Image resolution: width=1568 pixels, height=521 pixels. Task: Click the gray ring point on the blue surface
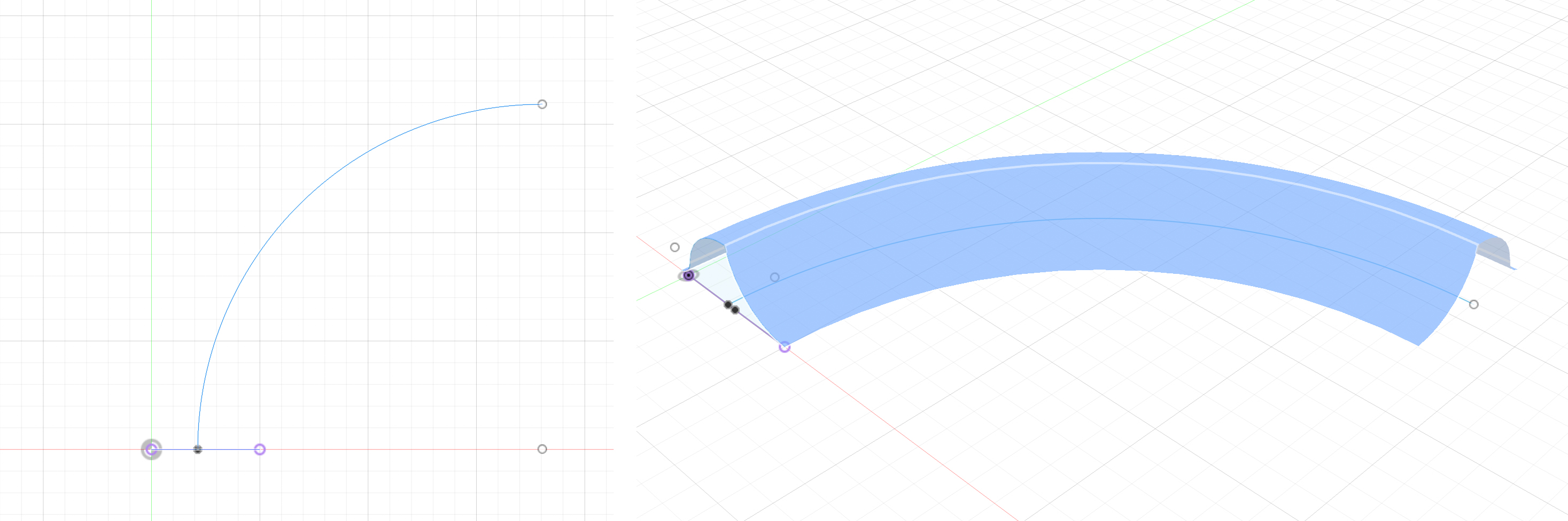pyautogui.click(x=775, y=277)
